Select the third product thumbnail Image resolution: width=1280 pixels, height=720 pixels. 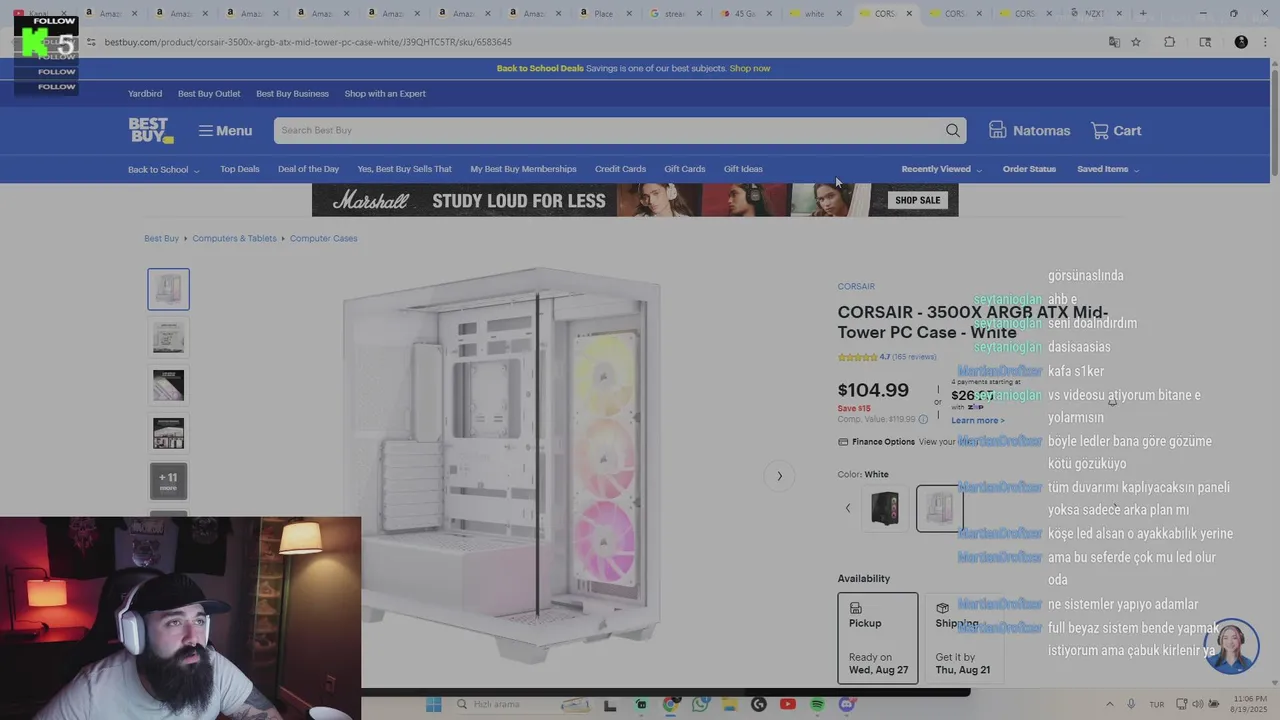(x=168, y=385)
